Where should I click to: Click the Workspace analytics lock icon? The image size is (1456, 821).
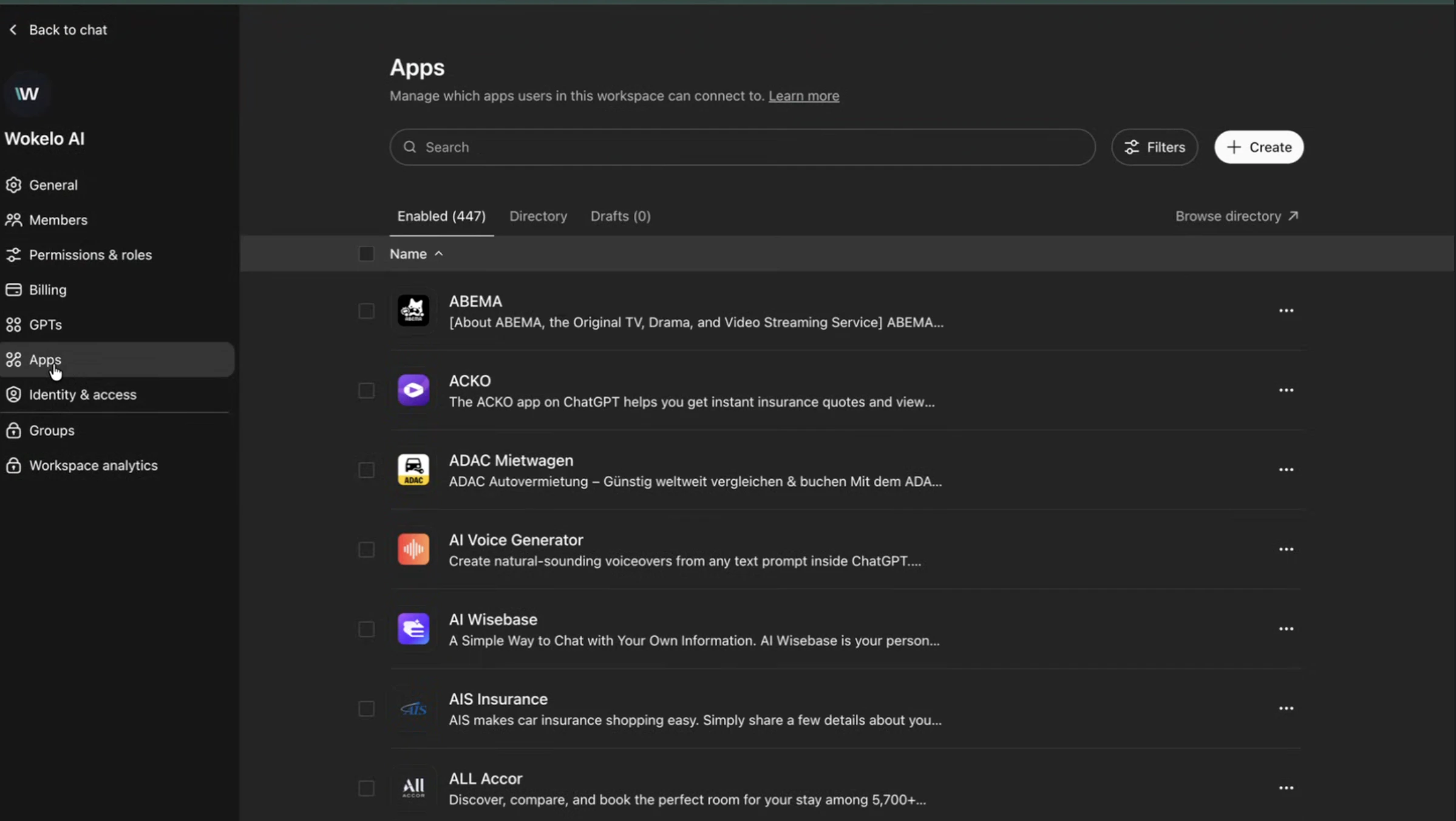tap(13, 465)
